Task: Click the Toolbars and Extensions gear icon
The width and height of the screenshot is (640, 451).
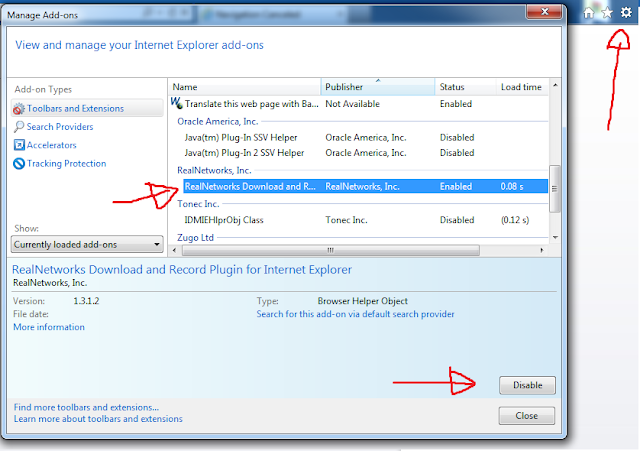Action: 19,109
